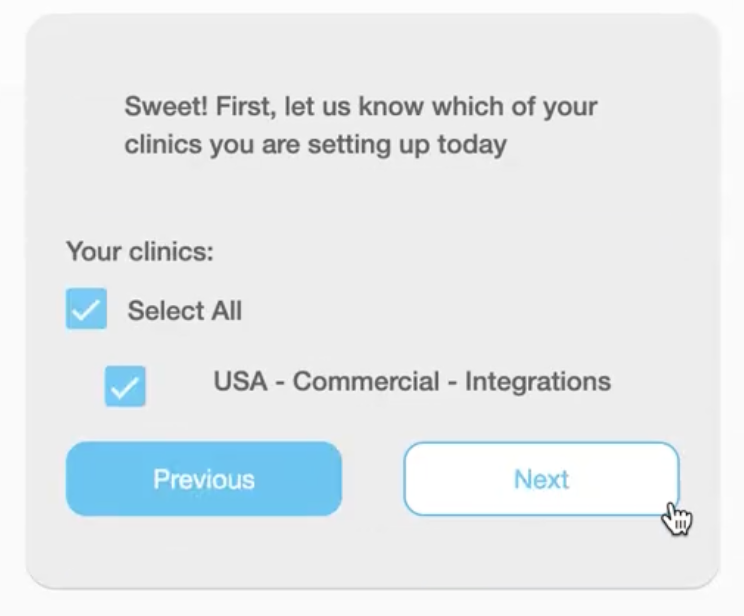This screenshot has height=616, width=744.
Task: Click the "Select All" text label
Action: pyautogui.click(x=185, y=311)
